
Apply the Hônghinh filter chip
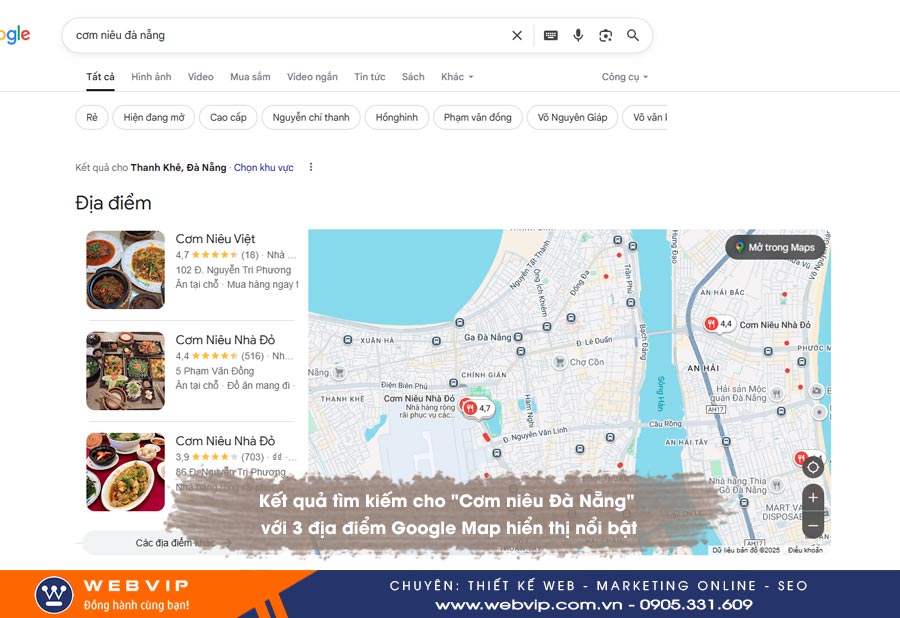pyautogui.click(x=397, y=118)
